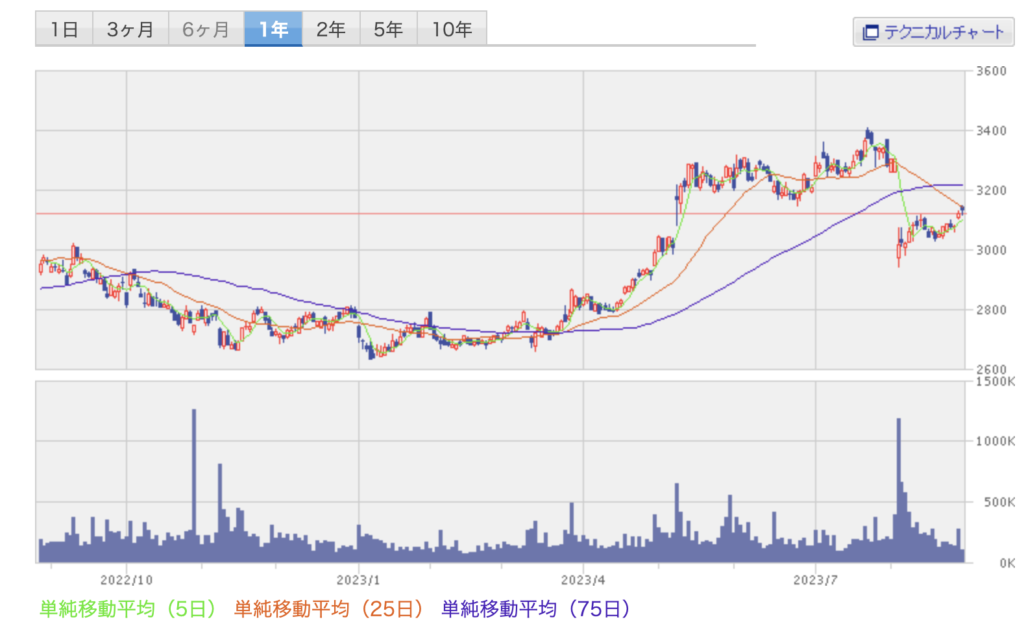Show the 5年 chart period
This screenshot has width=1024, height=626.
(x=388, y=29)
